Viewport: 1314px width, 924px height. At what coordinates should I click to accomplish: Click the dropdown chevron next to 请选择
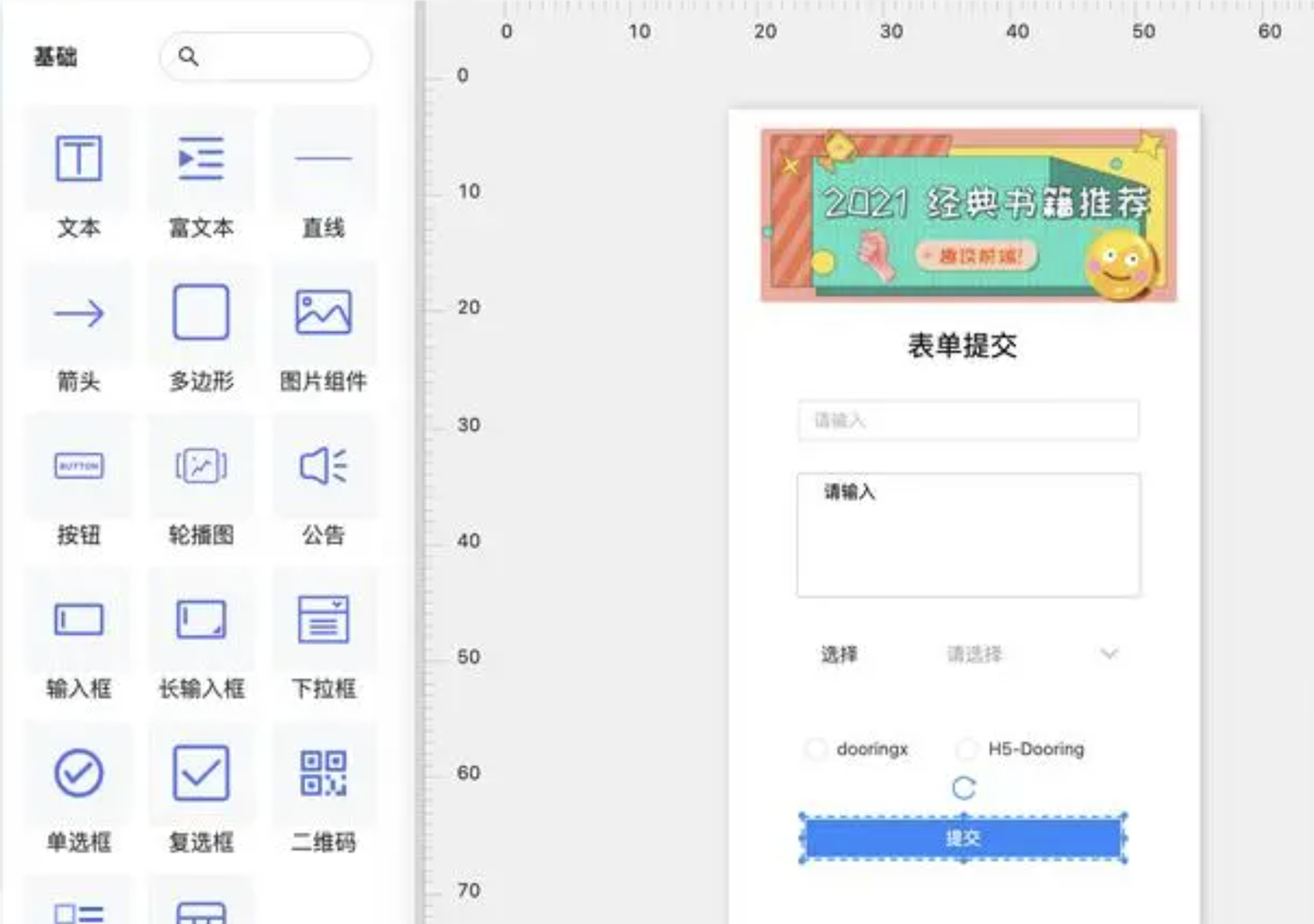coord(1109,653)
